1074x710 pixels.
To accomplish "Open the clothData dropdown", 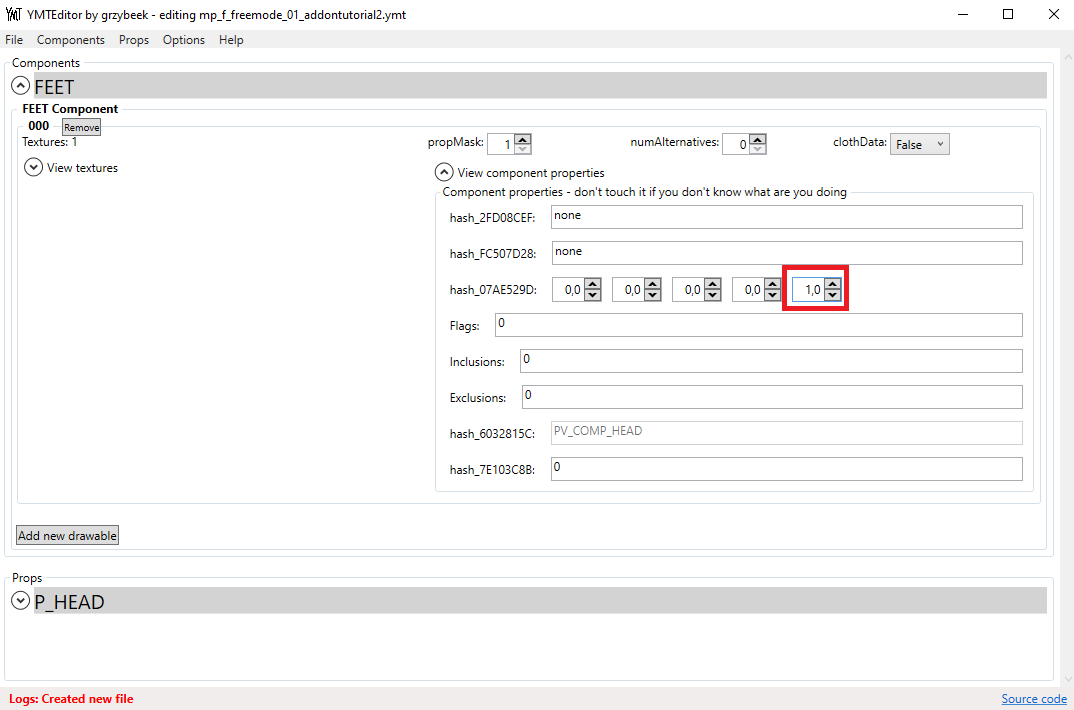I will click(919, 144).
